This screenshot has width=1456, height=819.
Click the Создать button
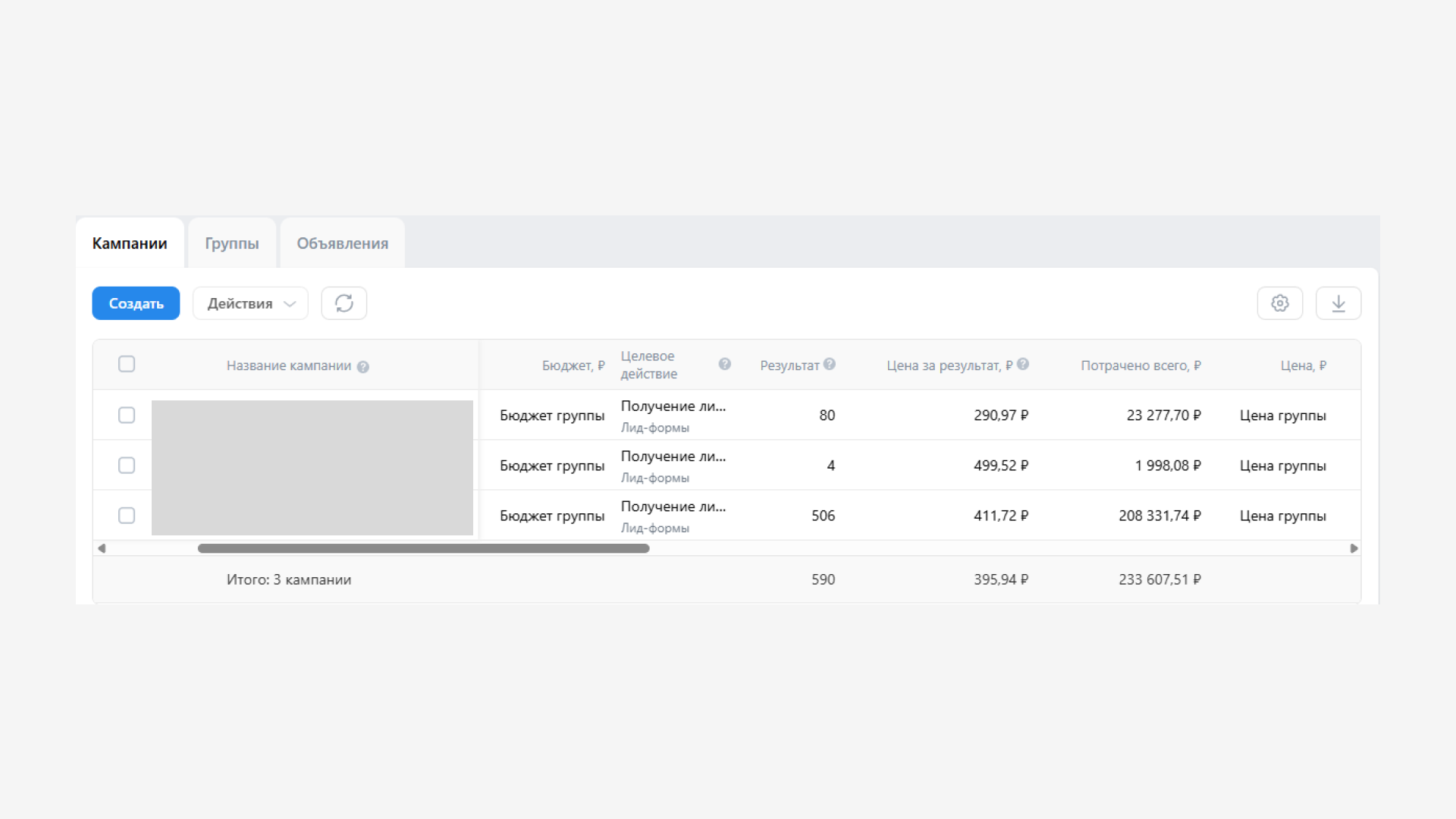click(x=136, y=303)
